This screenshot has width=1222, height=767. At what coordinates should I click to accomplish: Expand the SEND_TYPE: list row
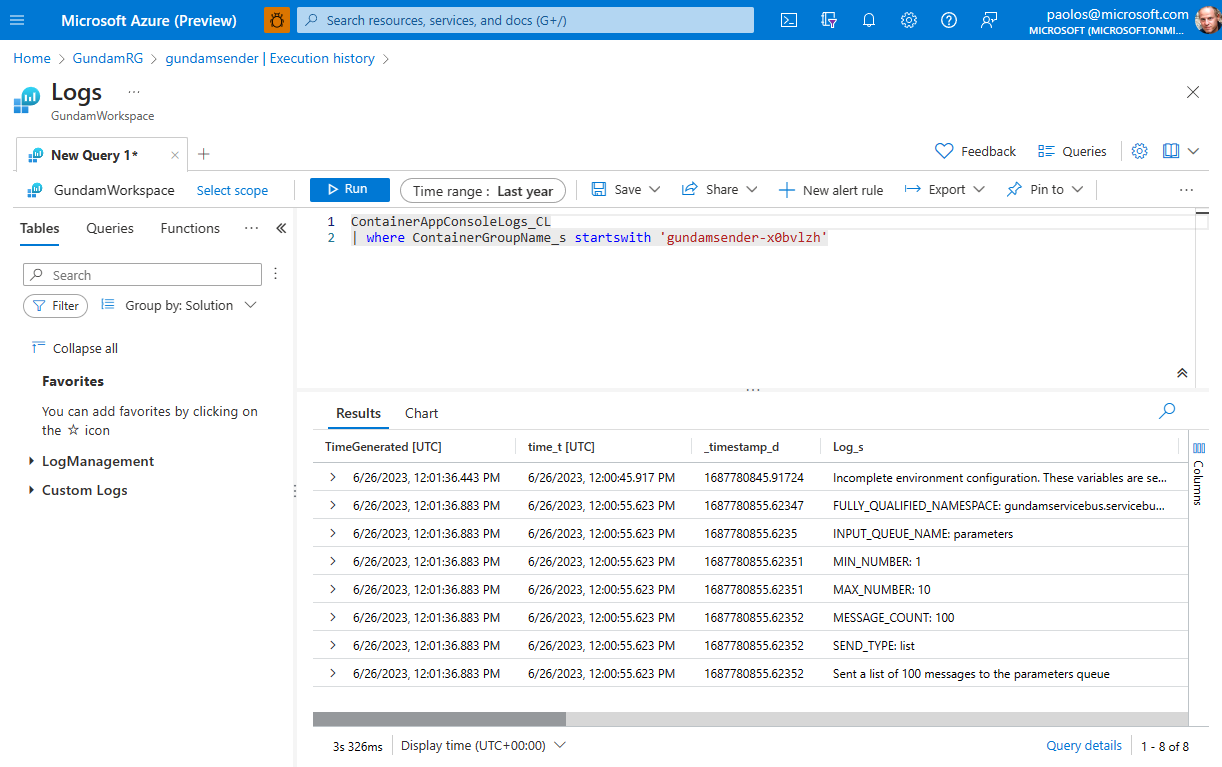(333, 646)
